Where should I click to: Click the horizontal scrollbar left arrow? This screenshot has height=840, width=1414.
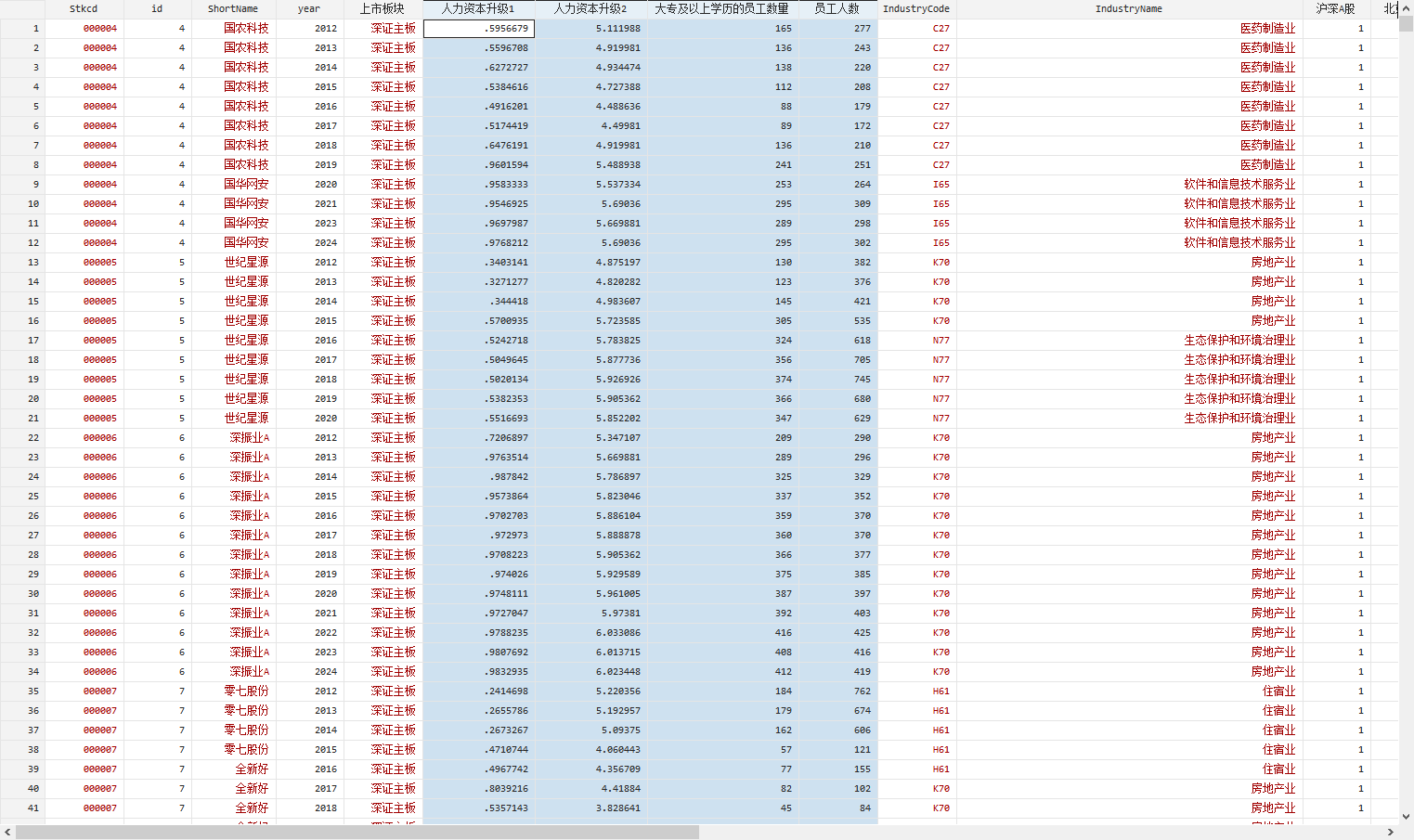coord(7,833)
